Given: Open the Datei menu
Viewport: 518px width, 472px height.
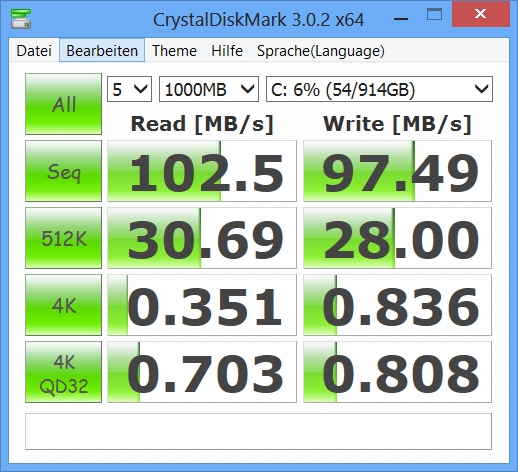Looking at the screenshot, I should (x=34, y=51).
